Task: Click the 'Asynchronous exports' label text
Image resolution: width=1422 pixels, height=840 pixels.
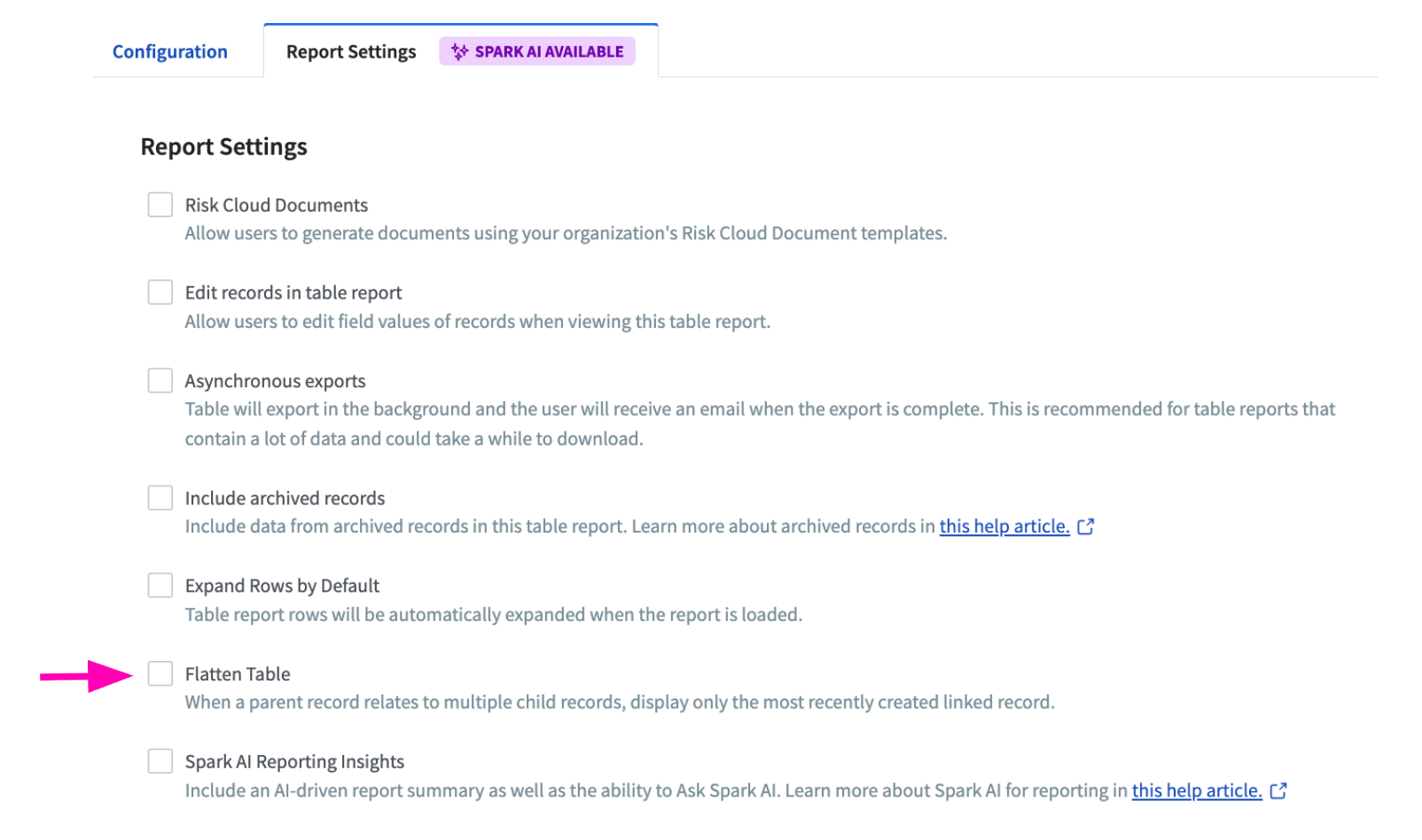Action: (x=275, y=381)
